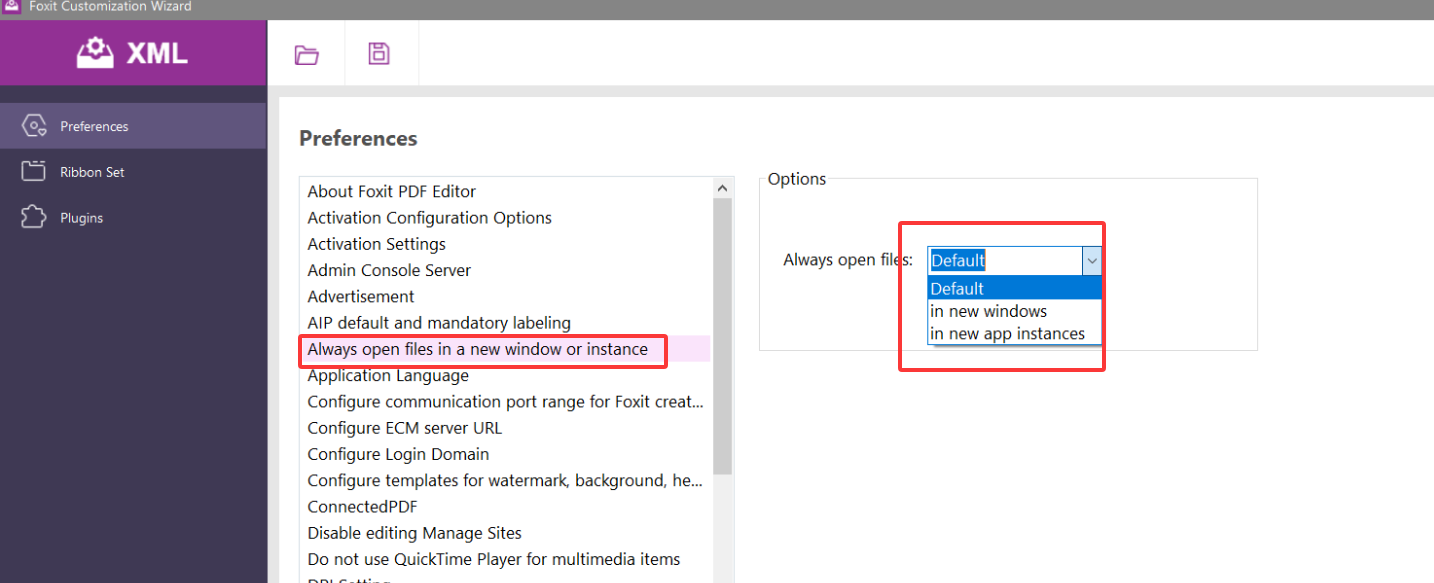
Task: Click the open folder icon in the toolbar
Action: tap(305, 53)
